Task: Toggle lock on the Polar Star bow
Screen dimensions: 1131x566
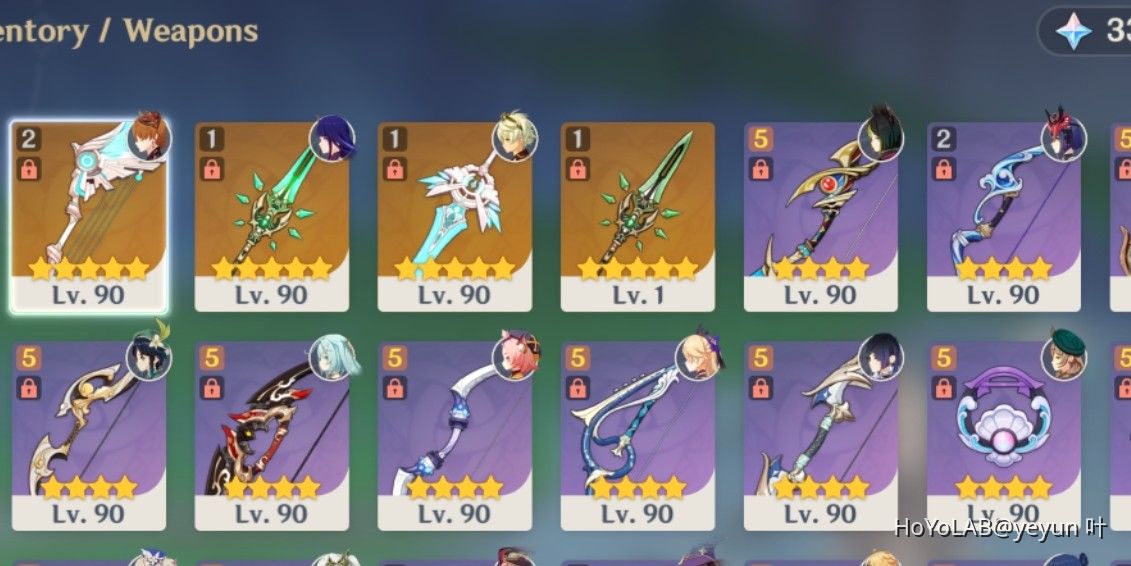Action: (x=29, y=169)
